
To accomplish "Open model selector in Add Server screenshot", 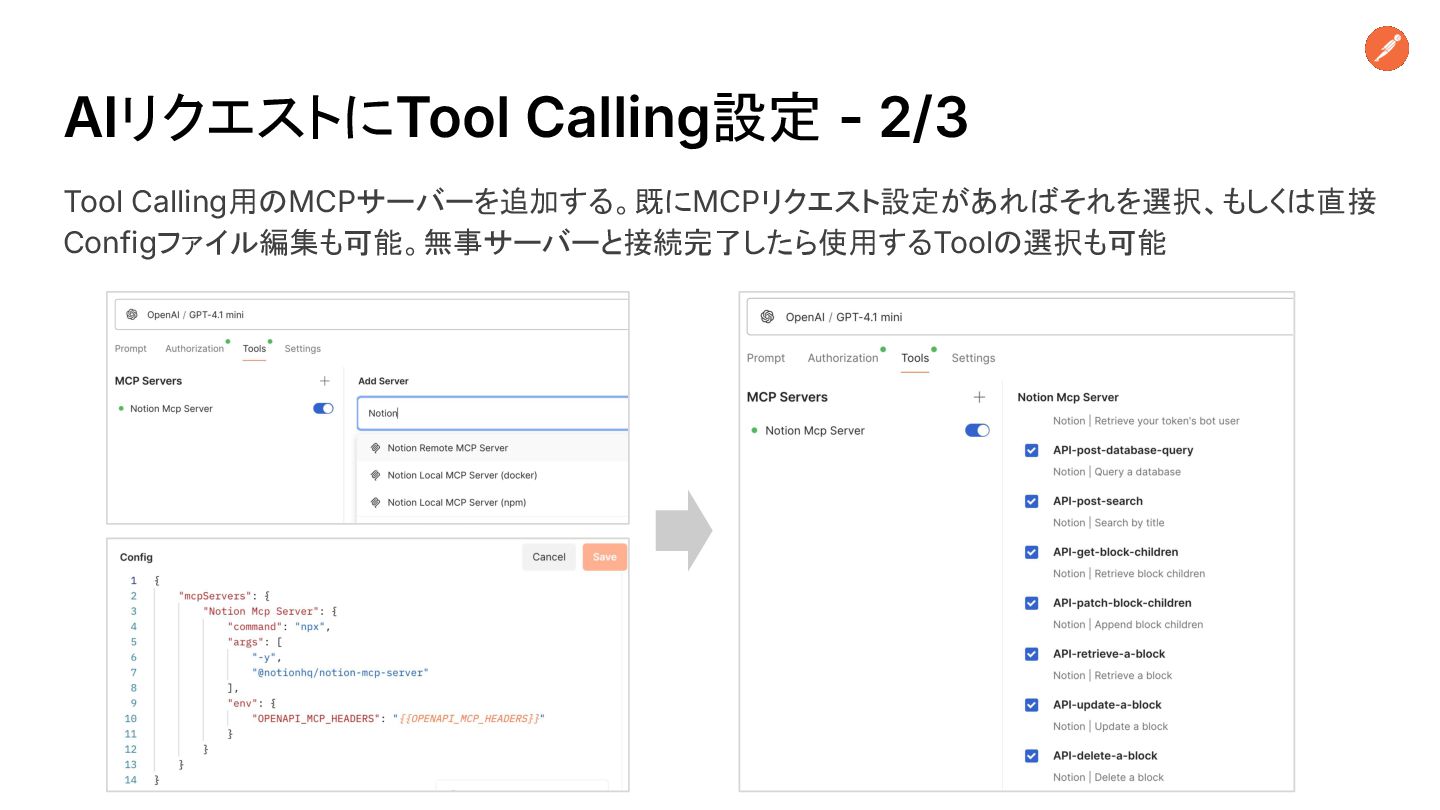I will [x=372, y=314].
